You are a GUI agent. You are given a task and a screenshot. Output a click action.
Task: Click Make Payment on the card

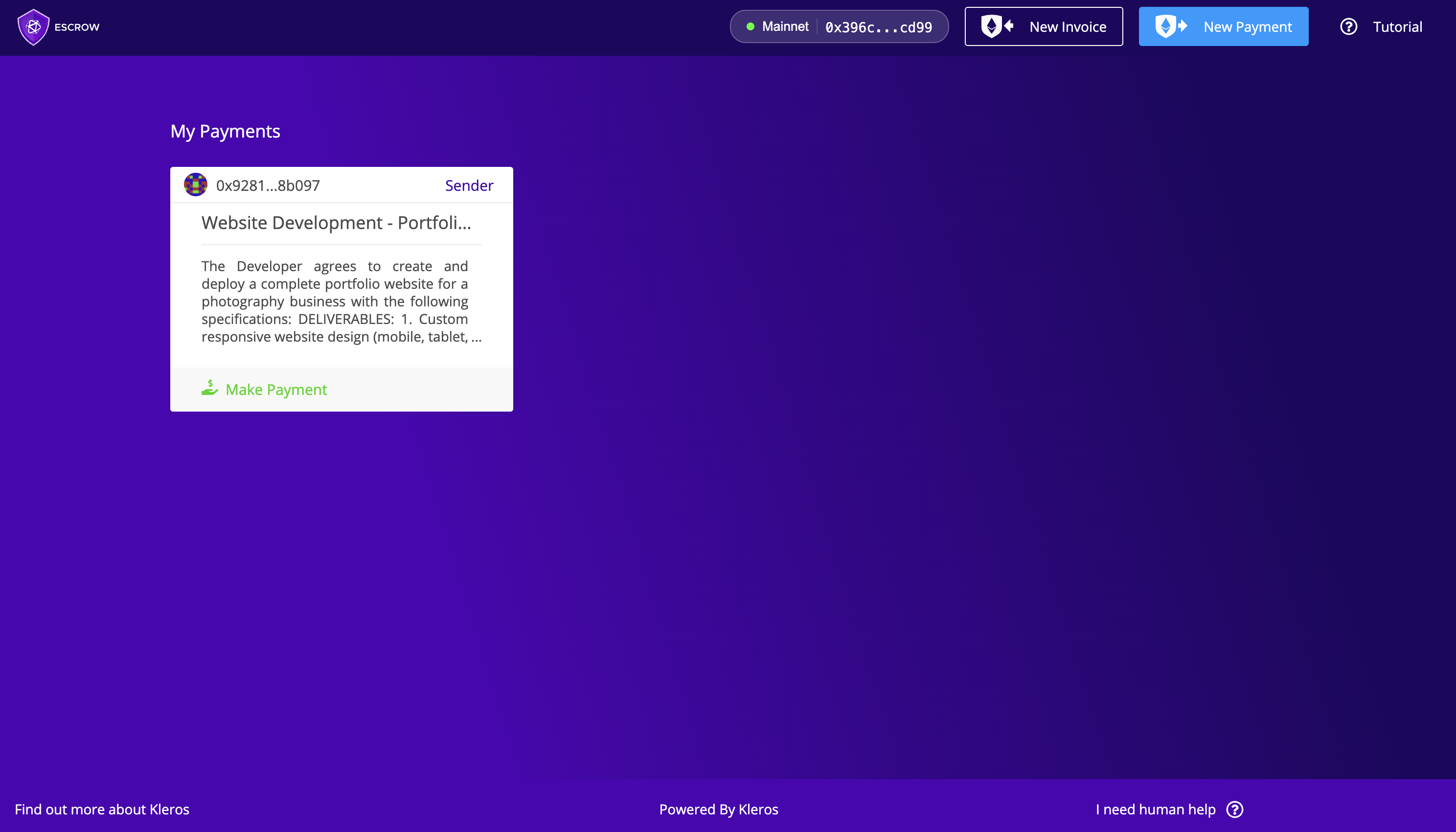tap(276, 389)
